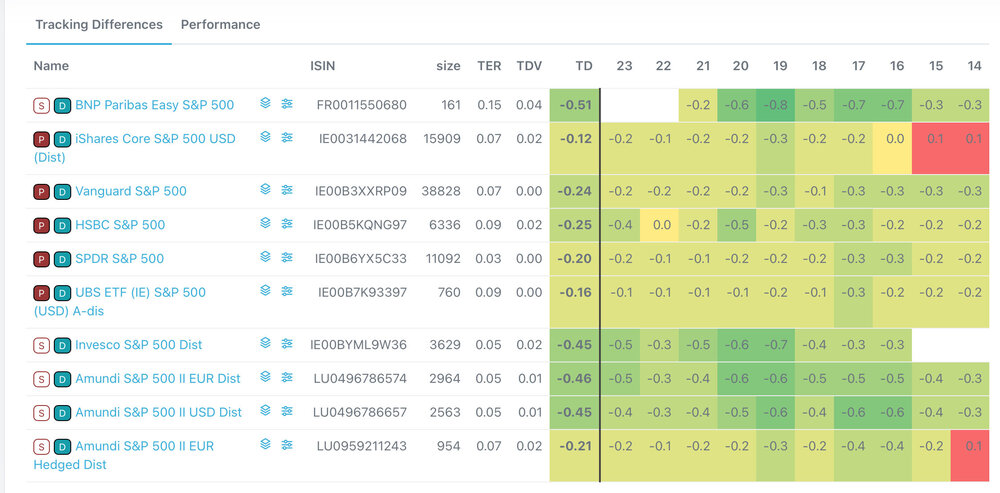Click layers icon for Amundi S&P 500 II EUR Dist
Viewport: 1000px width, 493px height.
tap(266, 377)
